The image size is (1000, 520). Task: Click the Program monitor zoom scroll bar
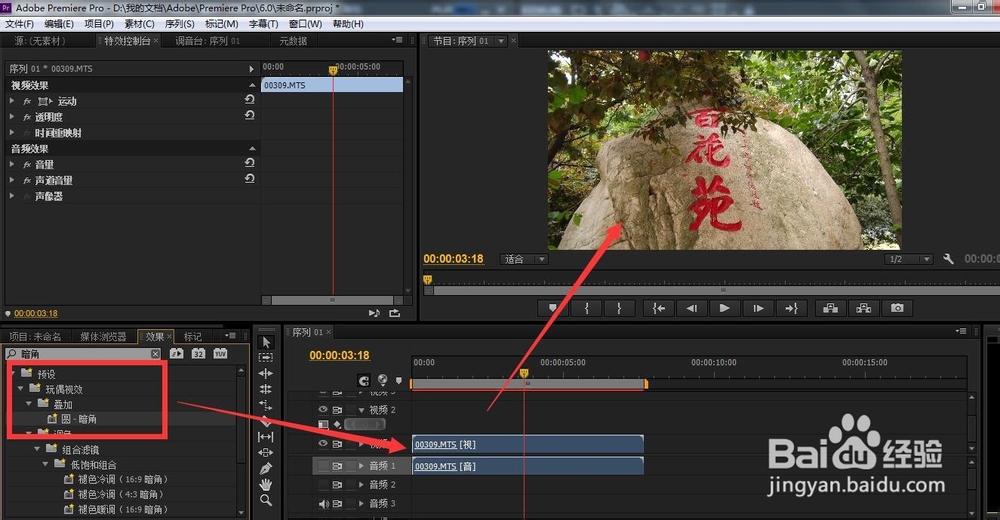click(x=716, y=290)
